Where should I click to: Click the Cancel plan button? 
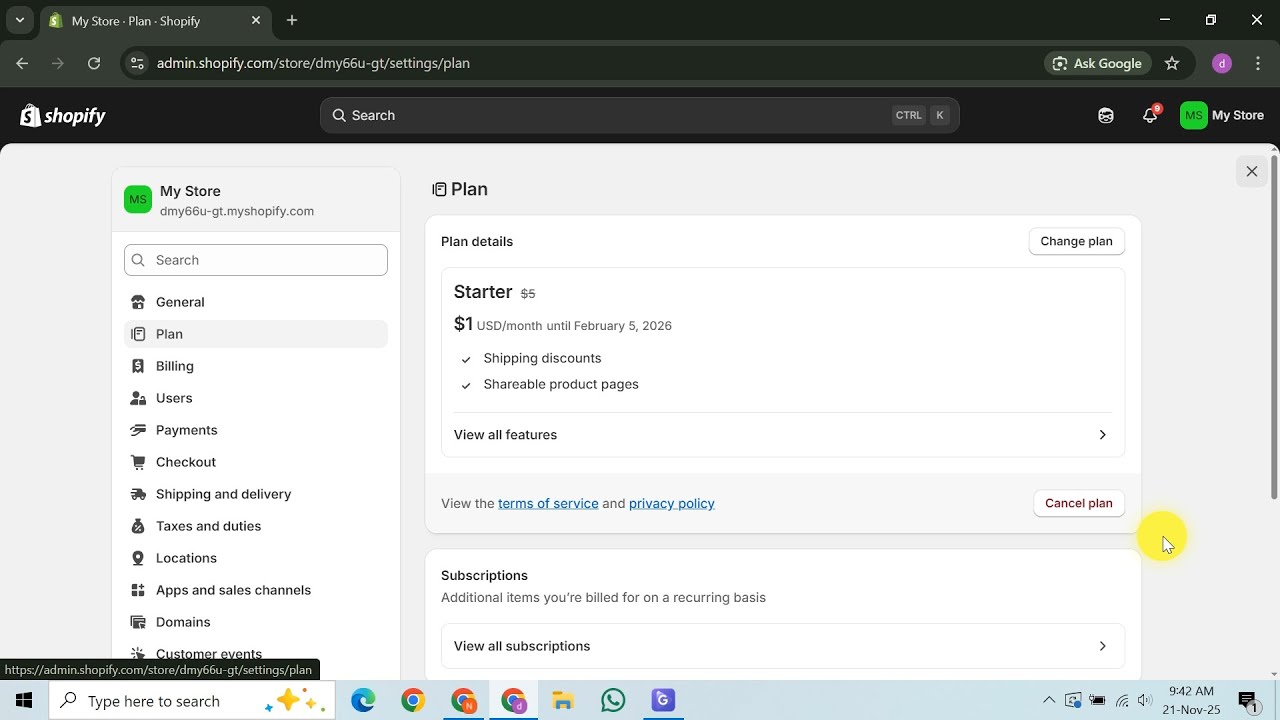[1078, 503]
